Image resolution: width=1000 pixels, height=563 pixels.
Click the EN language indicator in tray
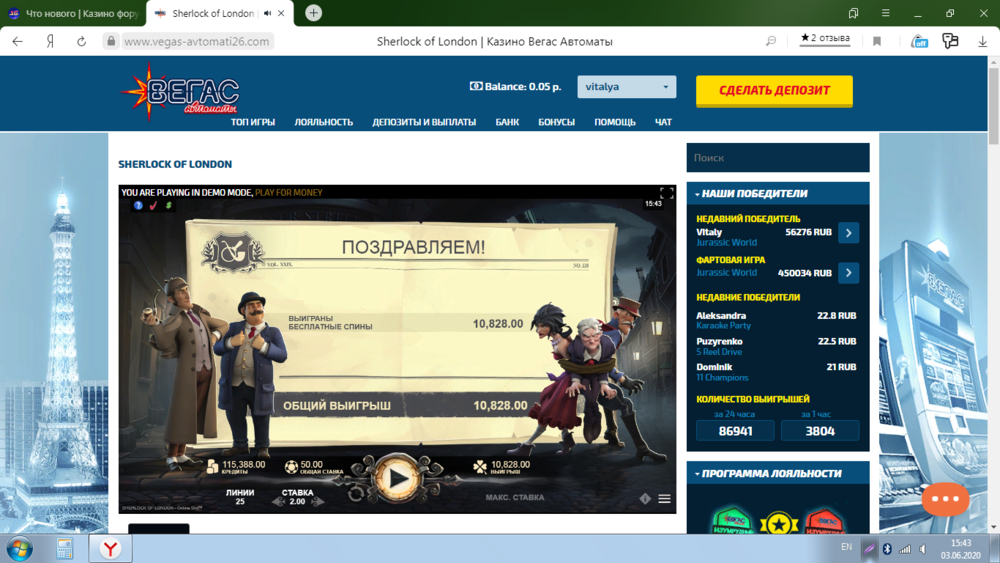tap(846, 546)
